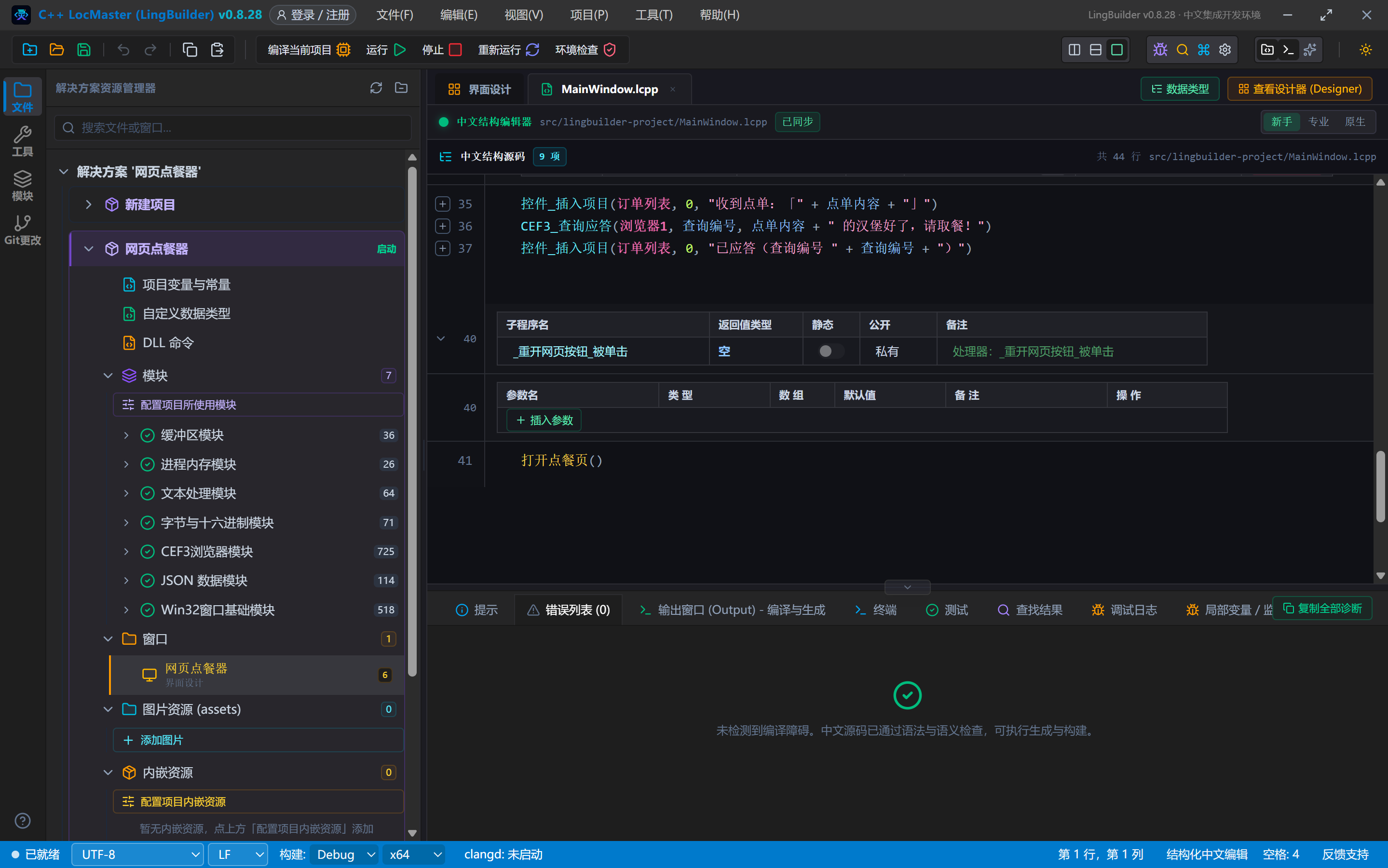Switch editor mode to 原生
The height and width of the screenshot is (868, 1388).
[1355, 122]
